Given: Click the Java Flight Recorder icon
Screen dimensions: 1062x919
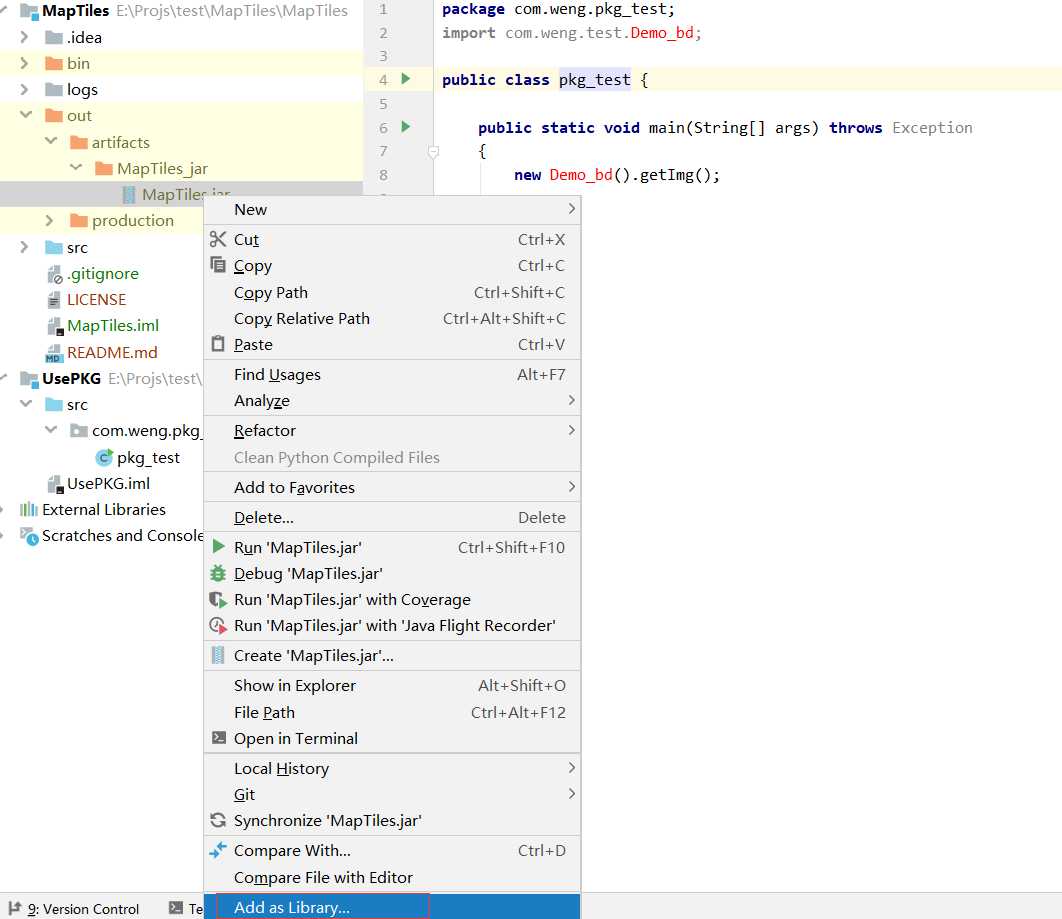Looking at the screenshot, I should point(217,625).
